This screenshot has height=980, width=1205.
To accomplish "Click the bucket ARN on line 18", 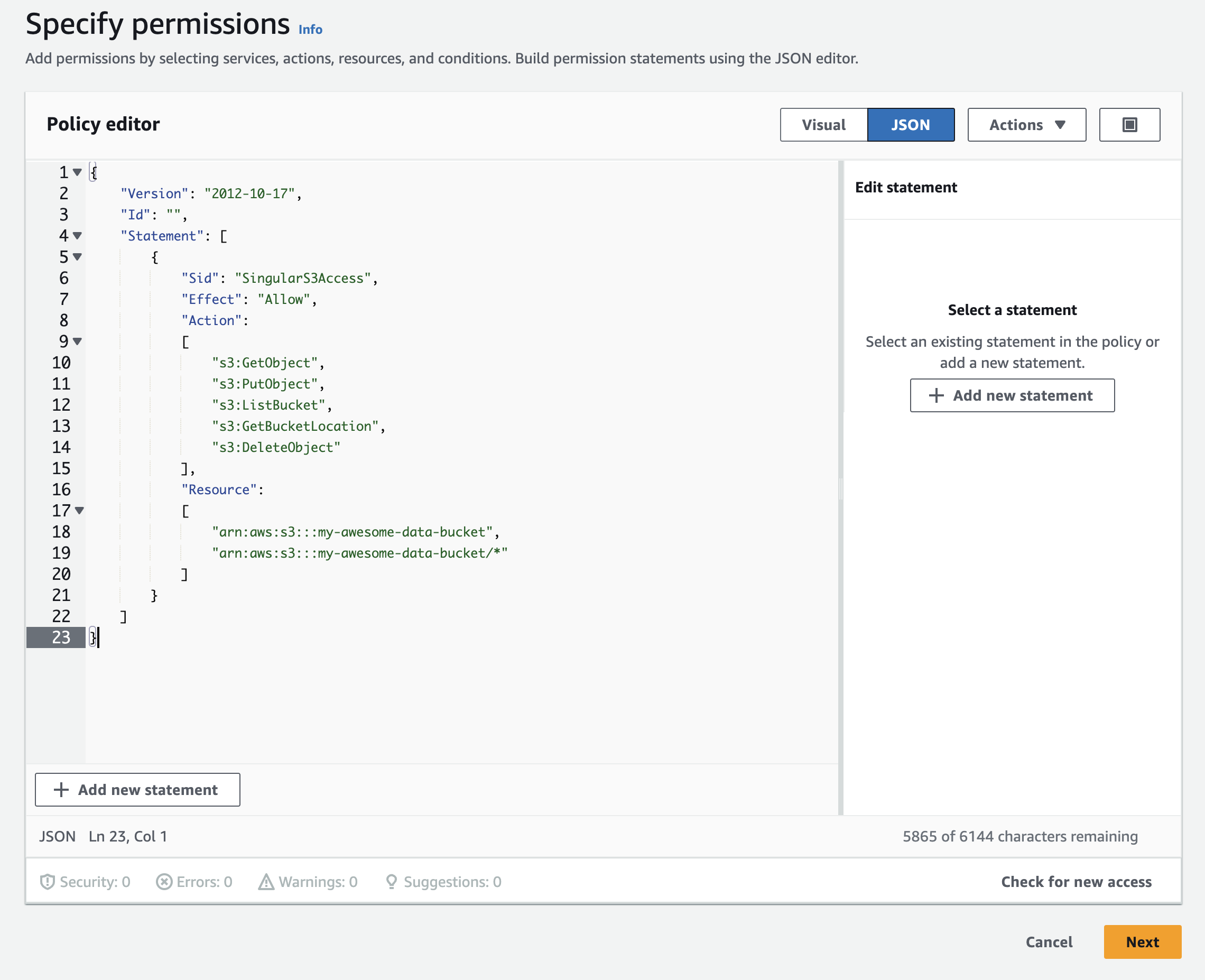I will click(352, 532).
